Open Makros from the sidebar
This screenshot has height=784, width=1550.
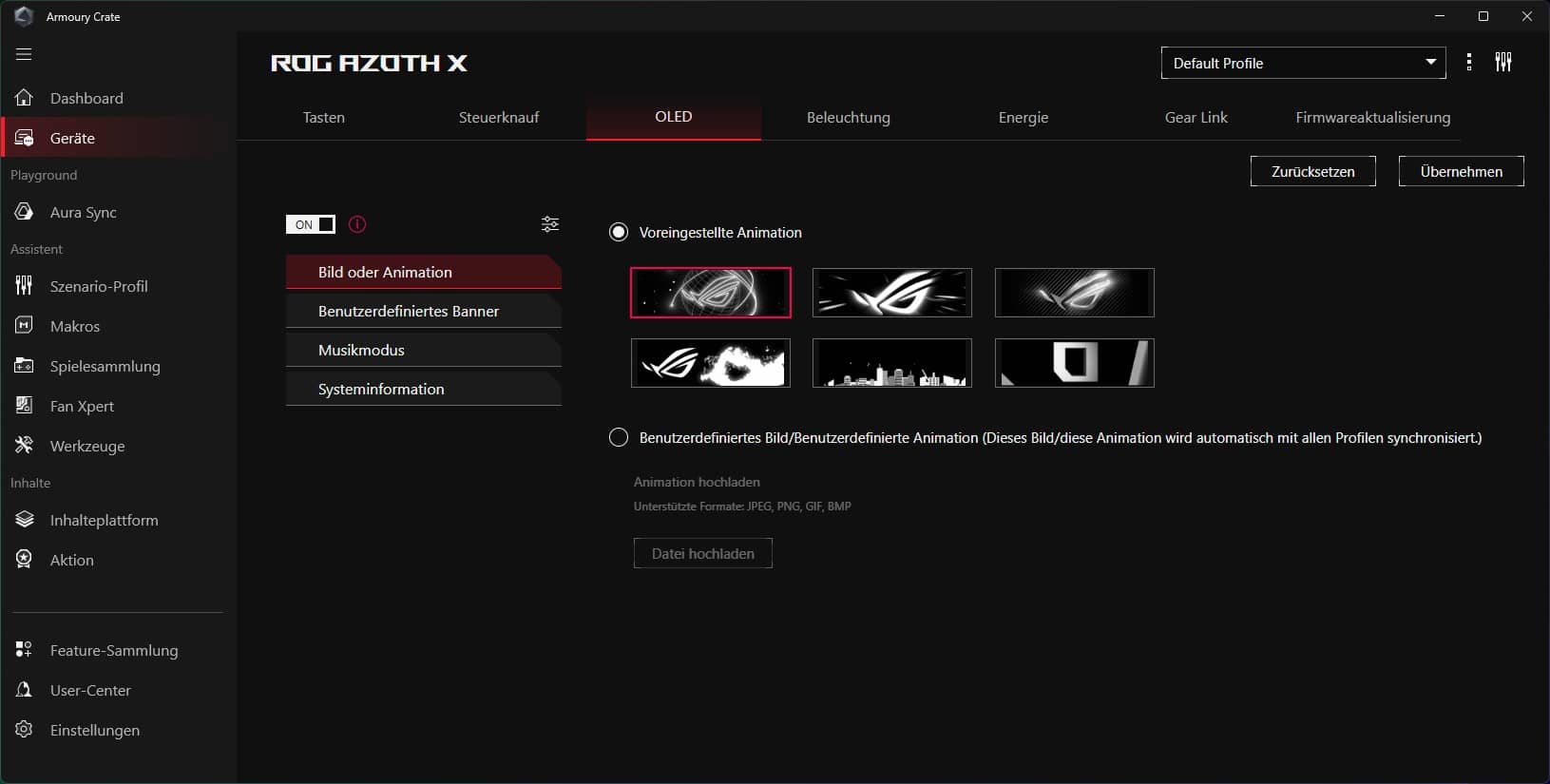click(x=74, y=326)
